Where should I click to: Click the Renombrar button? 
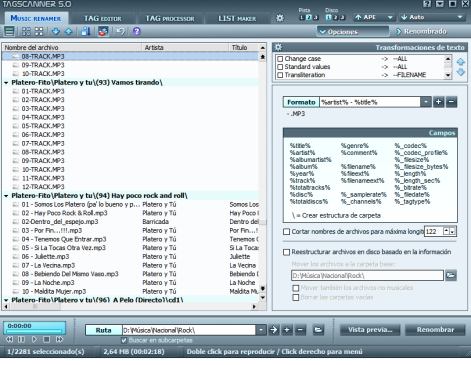pyautogui.click(x=435, y=330)
